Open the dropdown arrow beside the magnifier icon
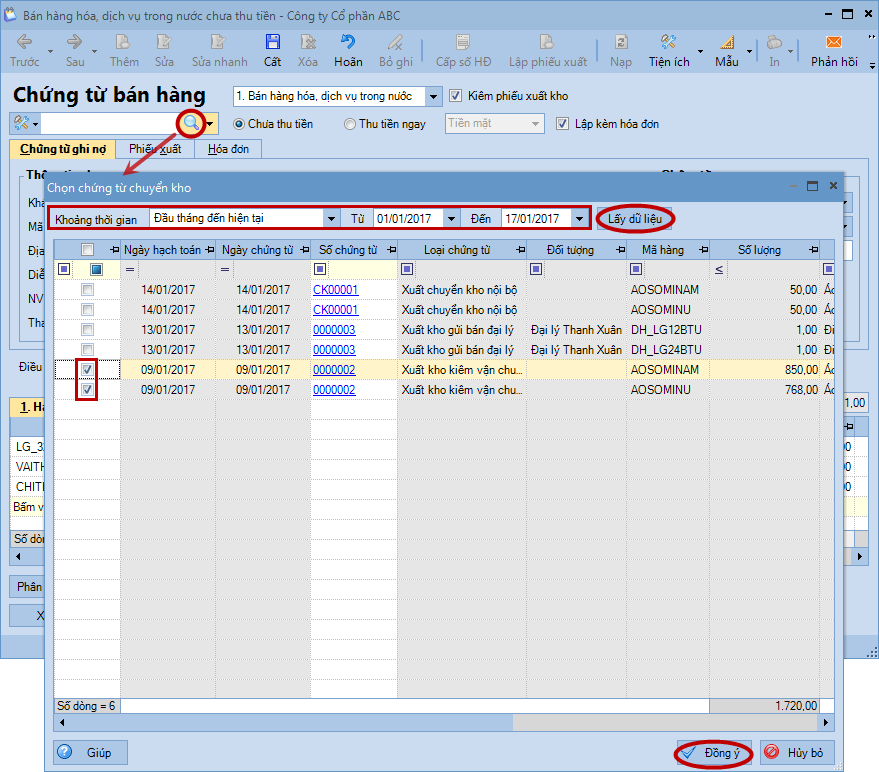879x772 pixels. tap(210, 124)
